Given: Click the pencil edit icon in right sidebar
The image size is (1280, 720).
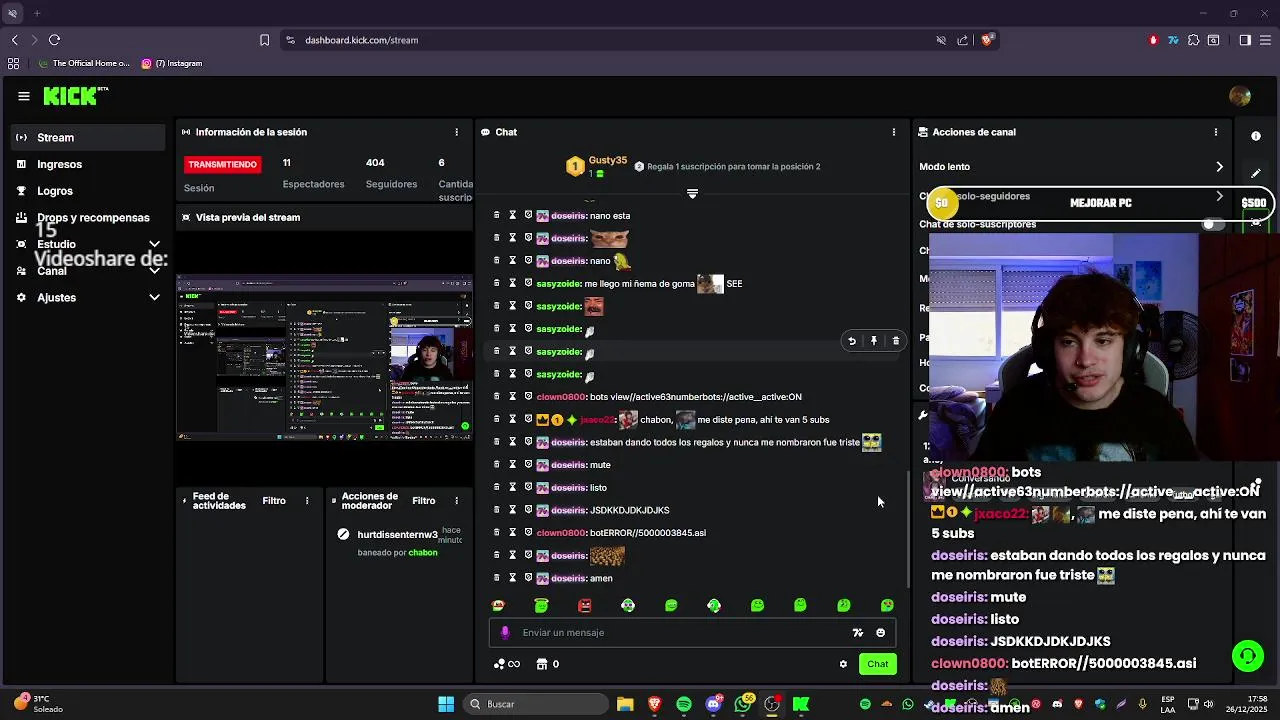Looking at the screenshot, I should (1256, 173).
